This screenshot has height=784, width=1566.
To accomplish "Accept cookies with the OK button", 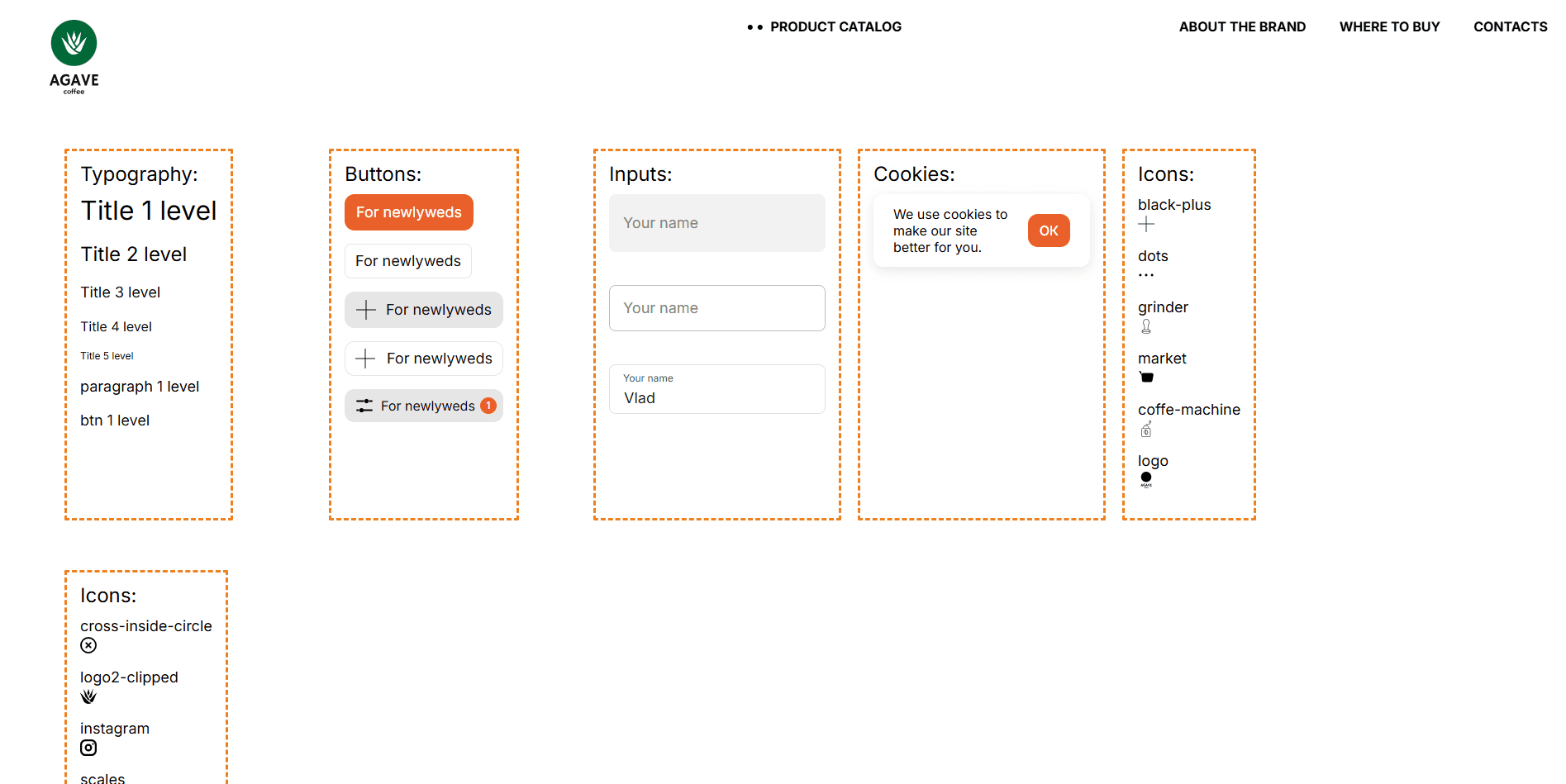I will point(1049,230).
